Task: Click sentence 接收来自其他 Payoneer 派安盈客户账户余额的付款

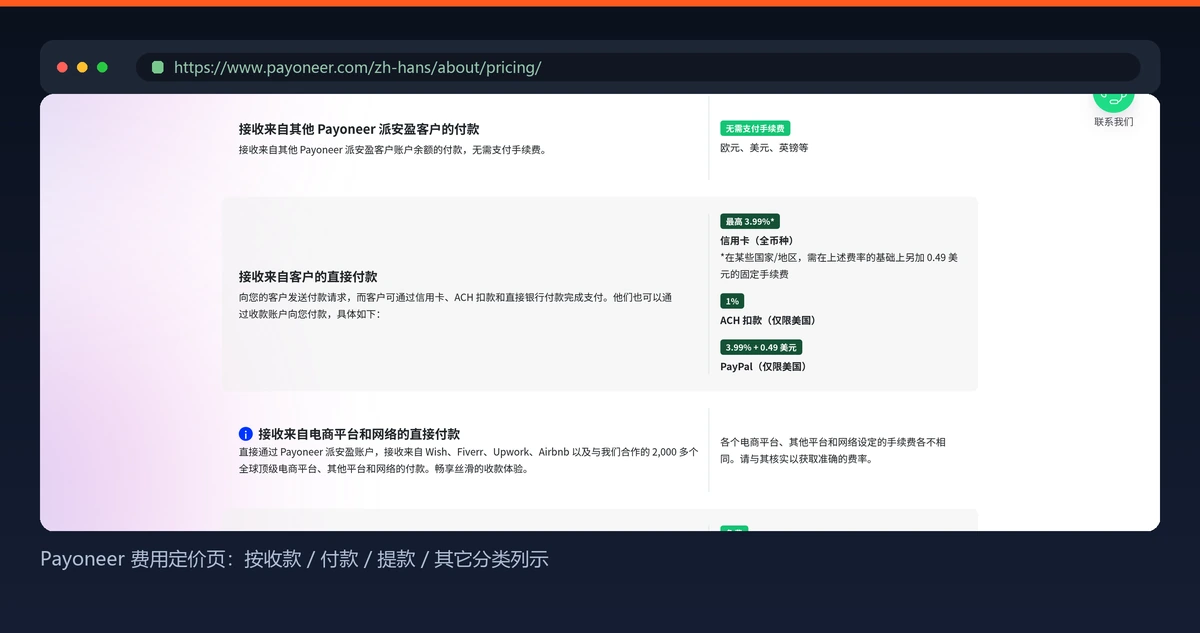Action: coord(393,150)
